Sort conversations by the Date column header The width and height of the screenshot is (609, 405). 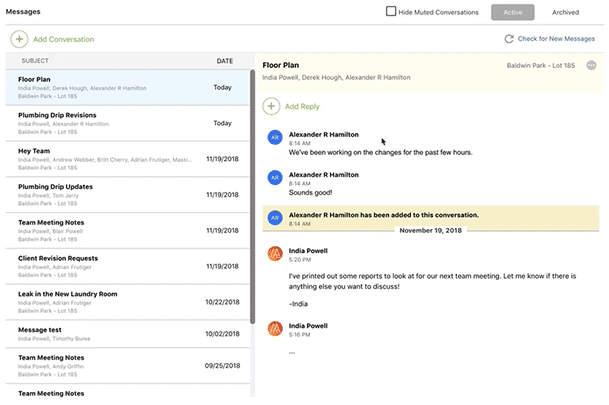(224, 61)
